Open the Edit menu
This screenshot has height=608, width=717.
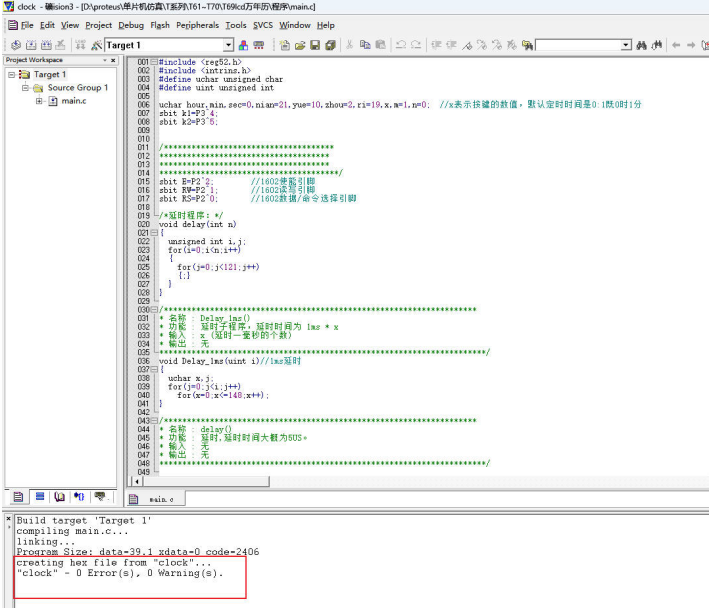click(x=47, y=25)
